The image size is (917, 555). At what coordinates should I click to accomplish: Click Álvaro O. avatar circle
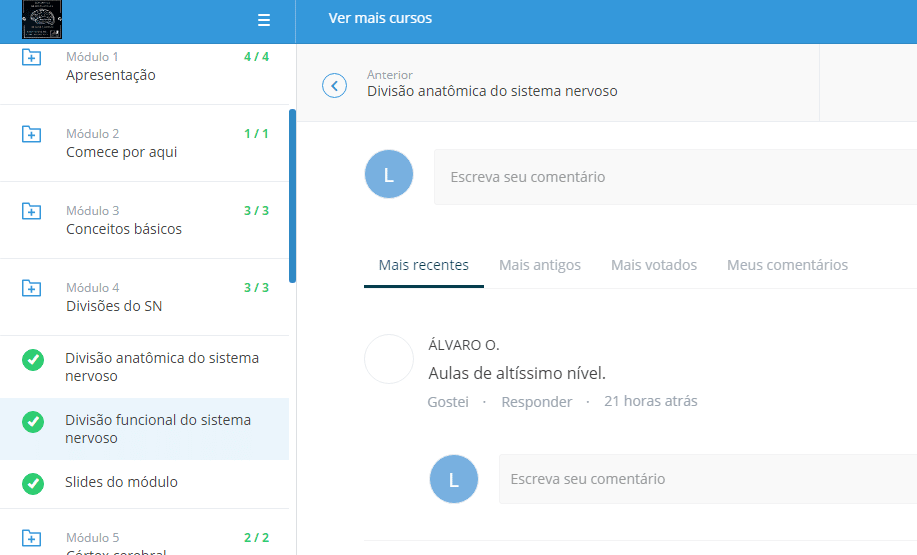point(389,359)
